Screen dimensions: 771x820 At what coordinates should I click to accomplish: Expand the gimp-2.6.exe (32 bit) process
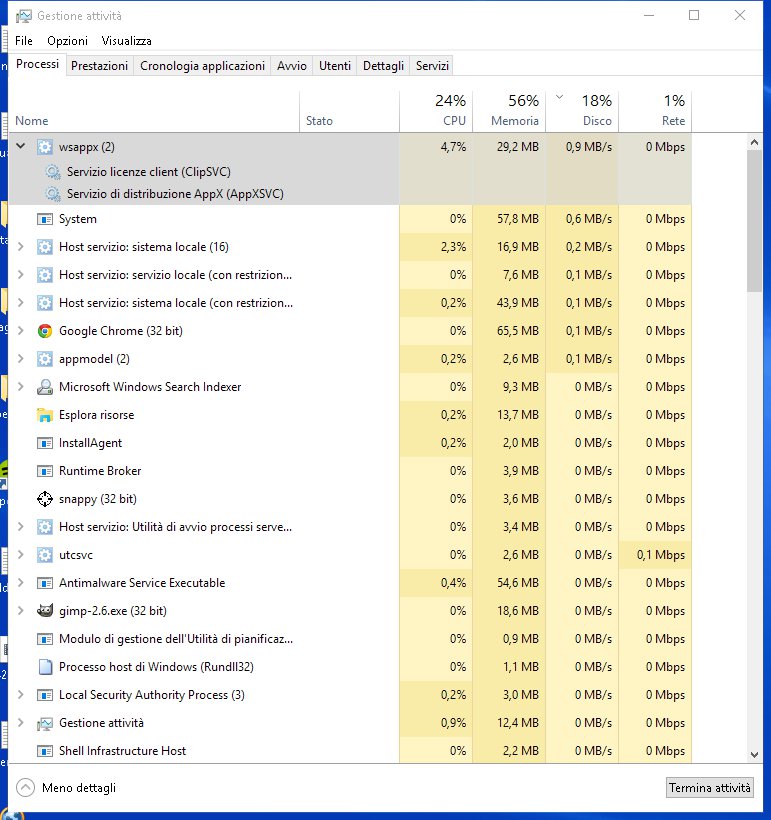tap(21, 610)
